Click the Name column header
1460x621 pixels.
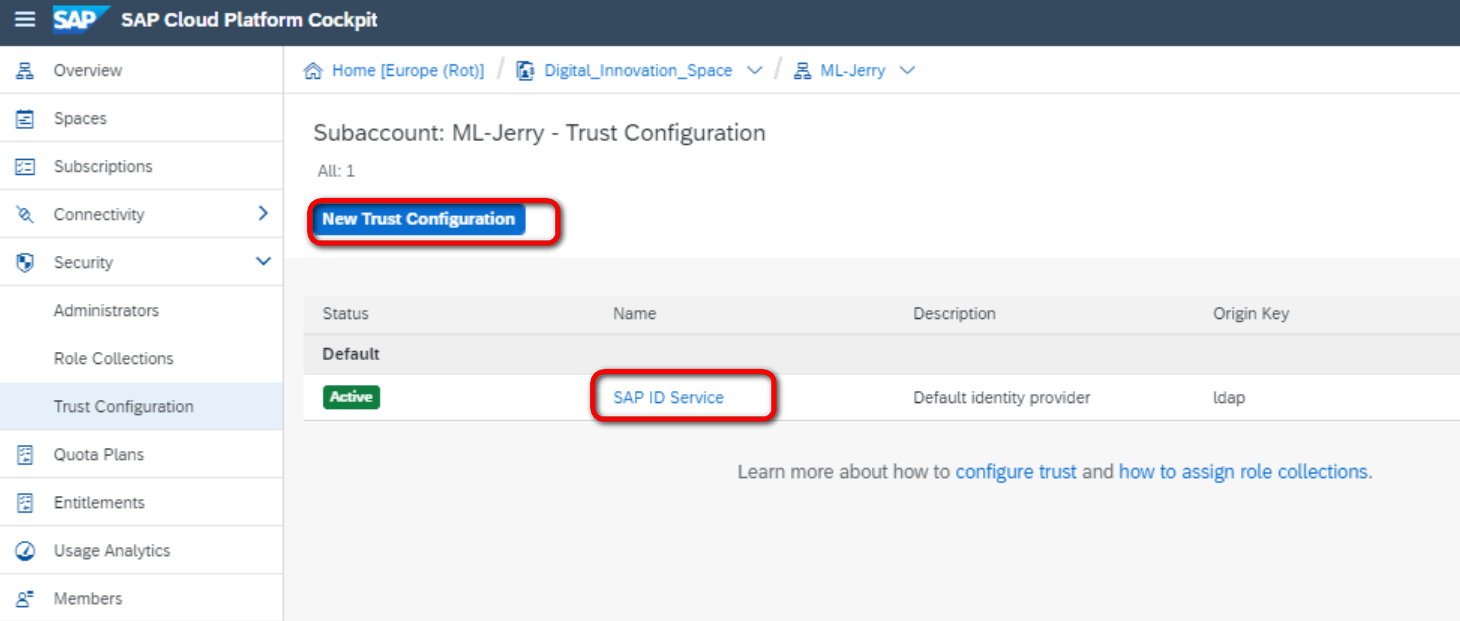(634, 314)
